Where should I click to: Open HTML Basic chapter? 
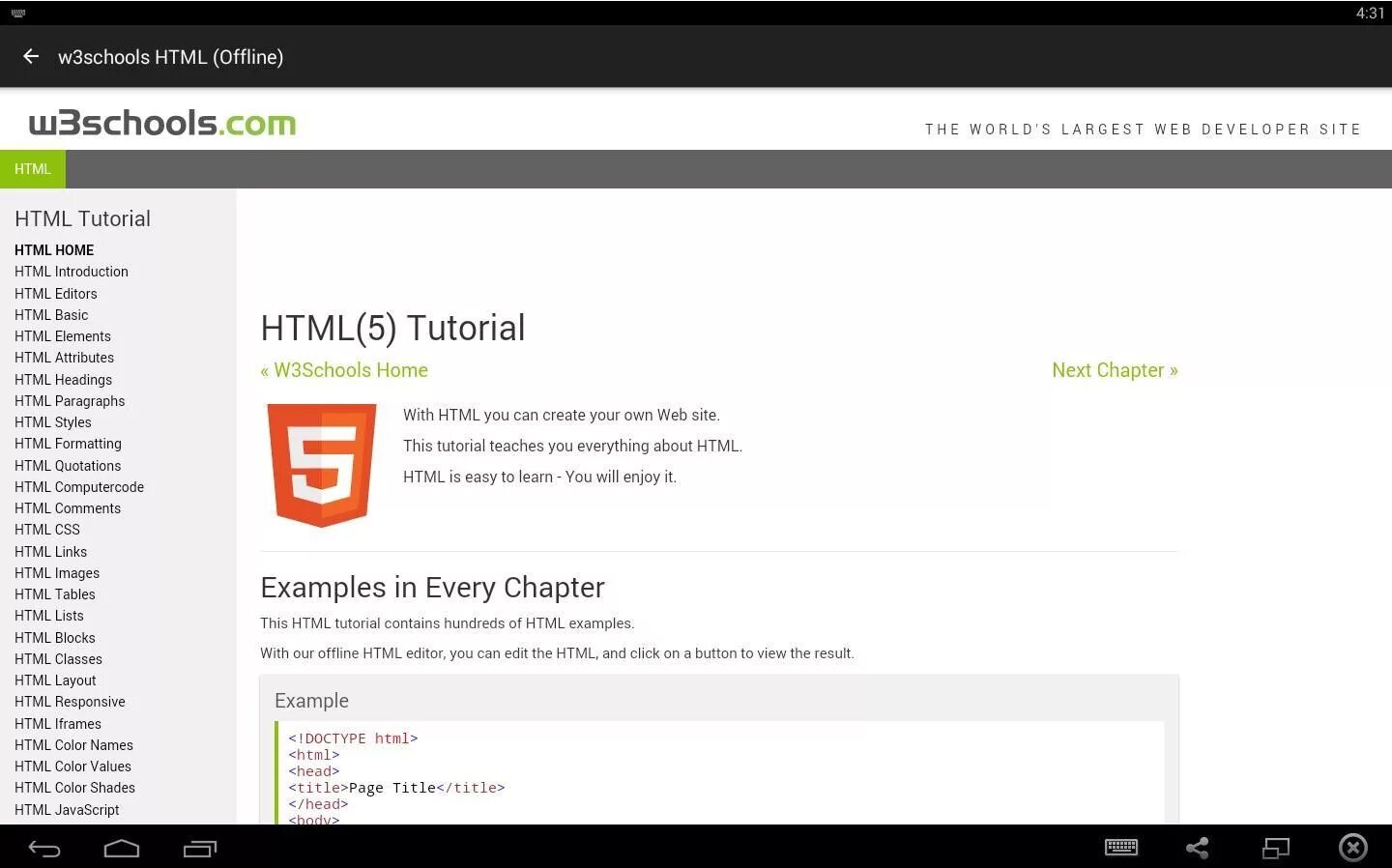tap(51, 315)
